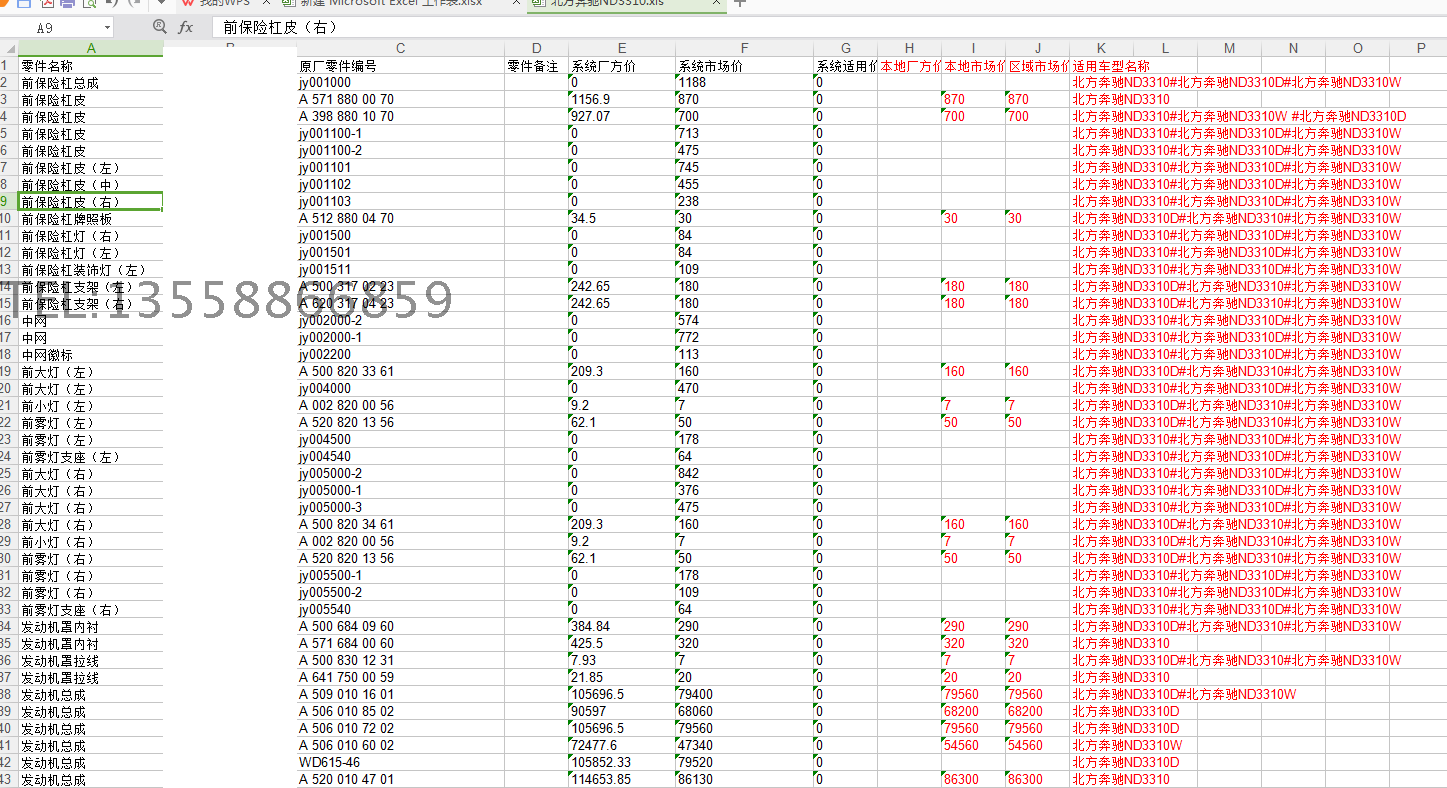This screenshot has height=788, width=1447.
Task: Select price cell 1156.9
Action: pyautogui.click(x=621, y=100)
